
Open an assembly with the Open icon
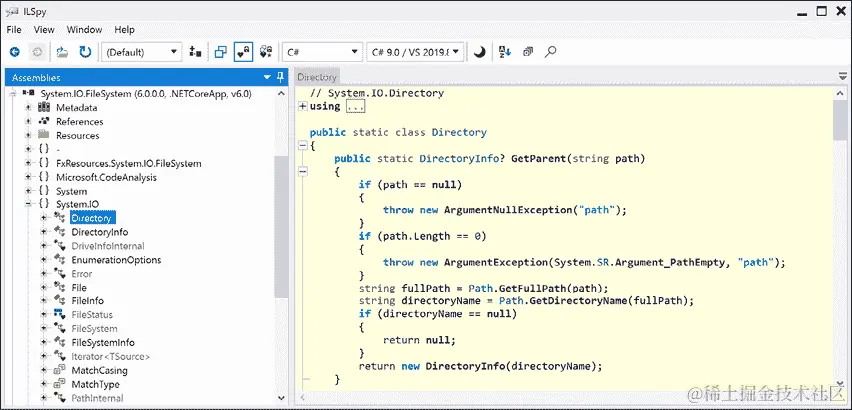63,52
